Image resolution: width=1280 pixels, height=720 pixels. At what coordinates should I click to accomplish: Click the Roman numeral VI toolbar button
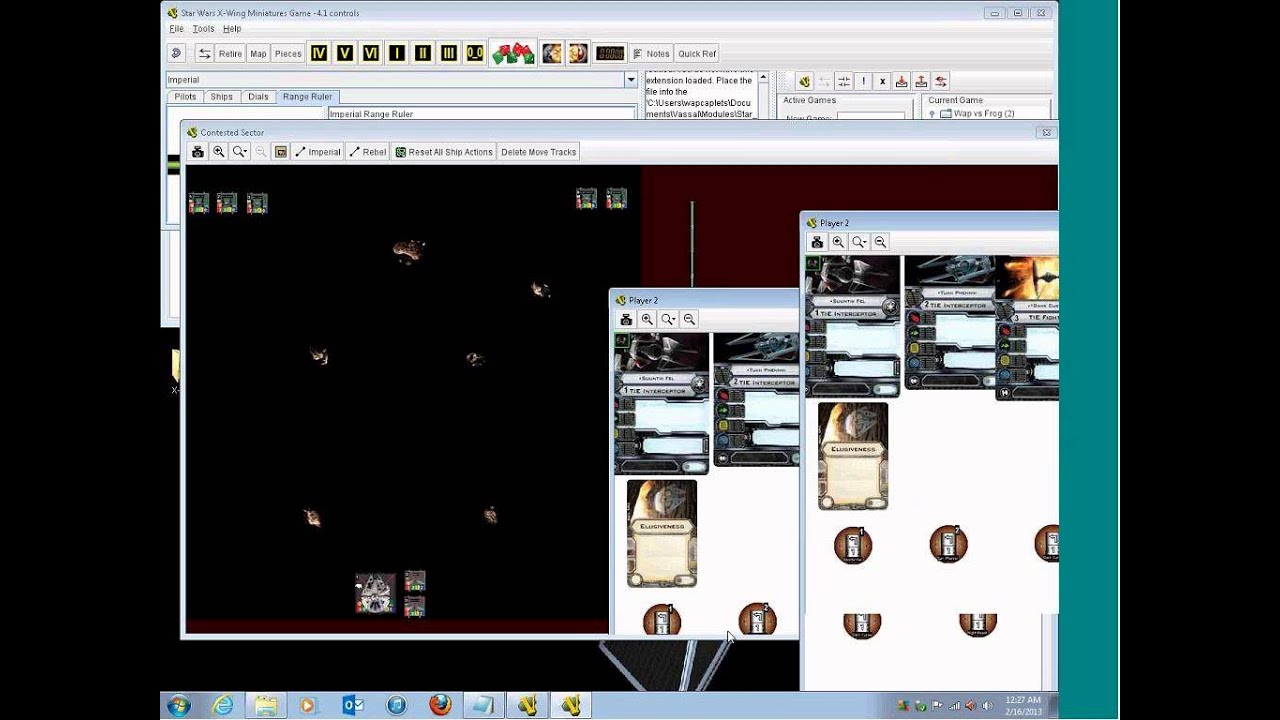tap(371, 54)
